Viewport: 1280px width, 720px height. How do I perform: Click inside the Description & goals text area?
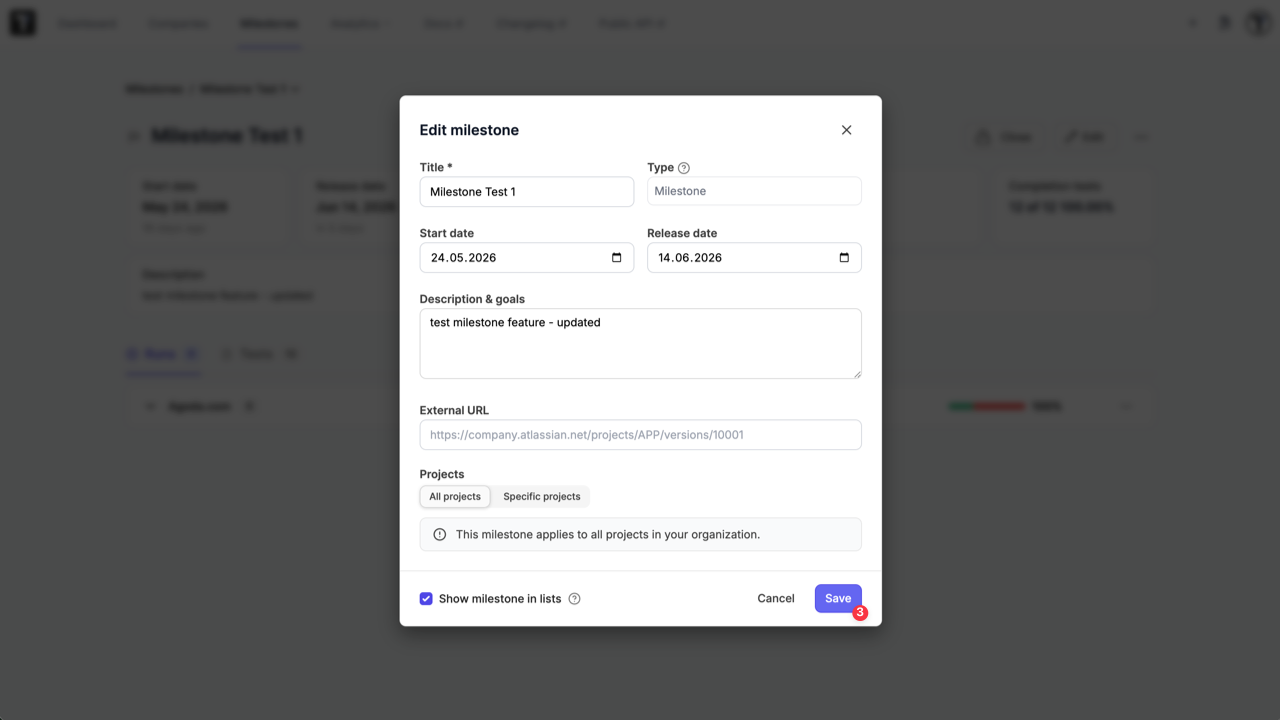(x=640, y=344)
